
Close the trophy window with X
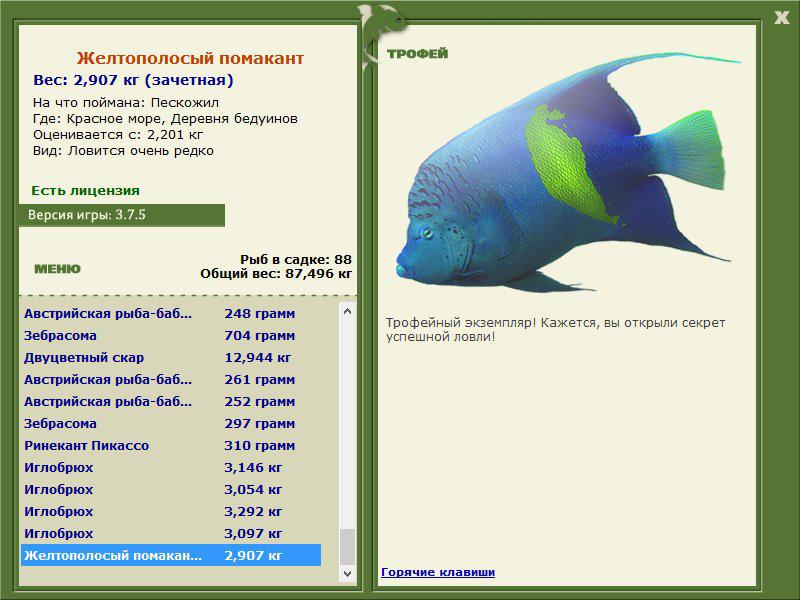click(x=782, y=18)
